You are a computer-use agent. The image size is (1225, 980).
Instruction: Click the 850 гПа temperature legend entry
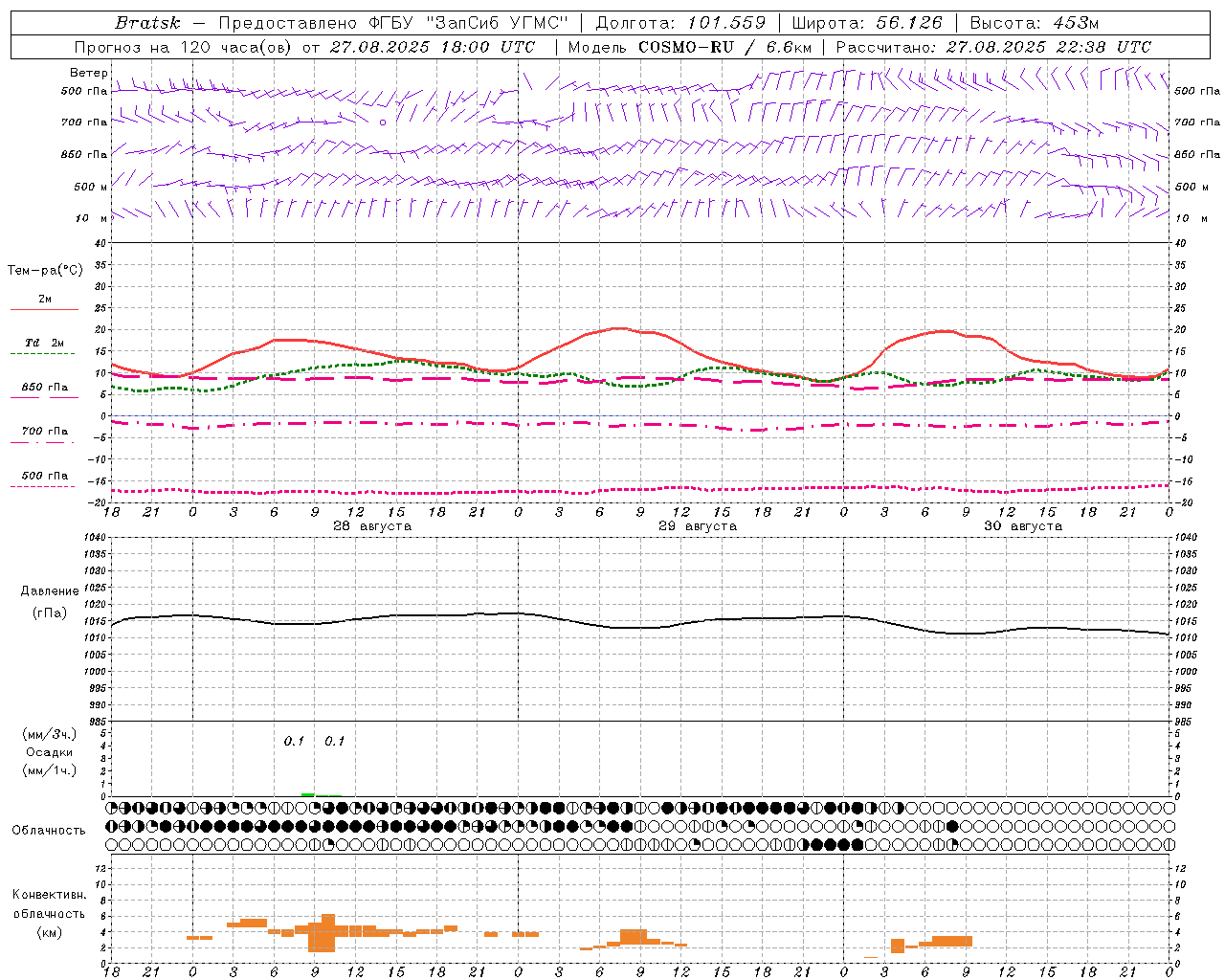pos(44,388)
